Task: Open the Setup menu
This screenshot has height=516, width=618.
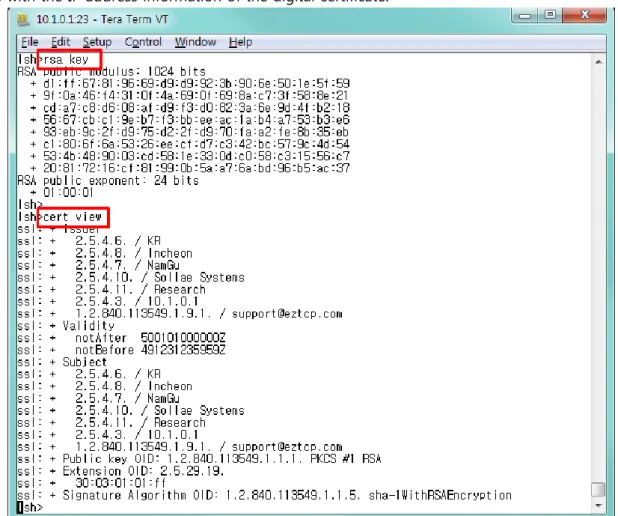Action: pyautogui.click(x=97, y=42)
